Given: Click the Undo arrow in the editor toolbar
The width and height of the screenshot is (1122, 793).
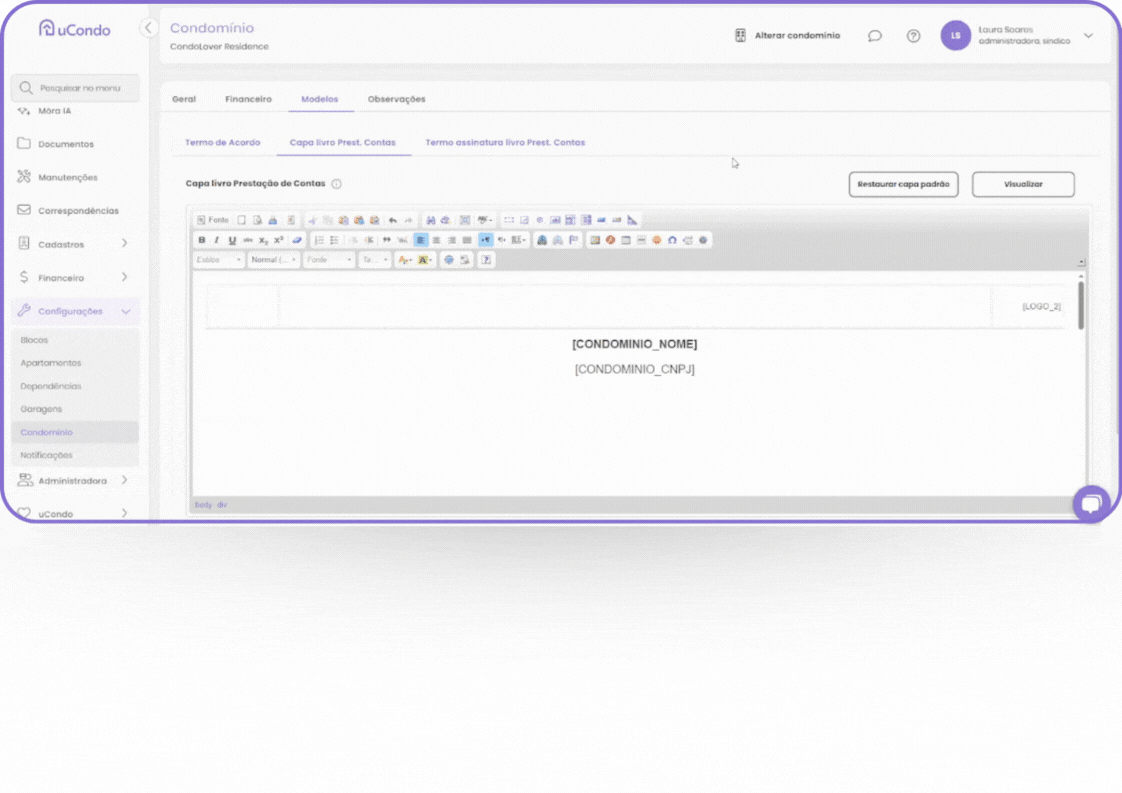Looking at the screenshot, I should point(393,220).
